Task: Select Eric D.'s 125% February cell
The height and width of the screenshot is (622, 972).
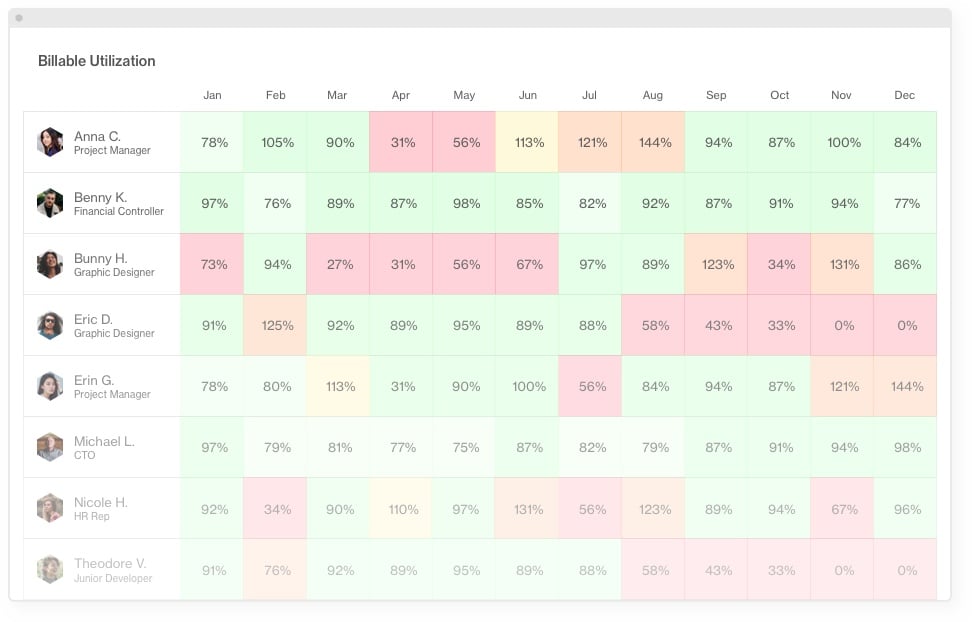Action: click(275, 326)
